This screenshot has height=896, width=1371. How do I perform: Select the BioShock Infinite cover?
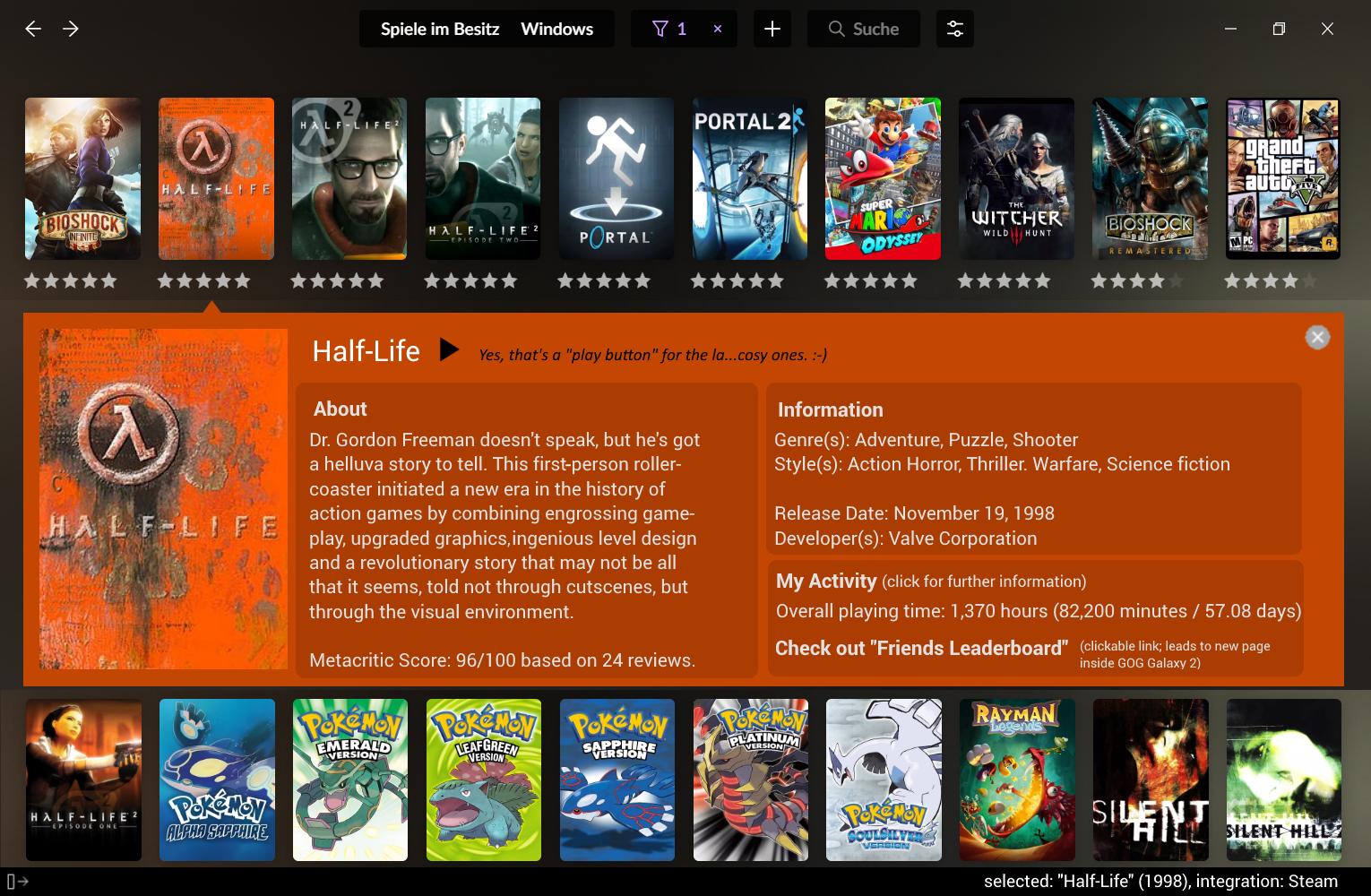82,178
